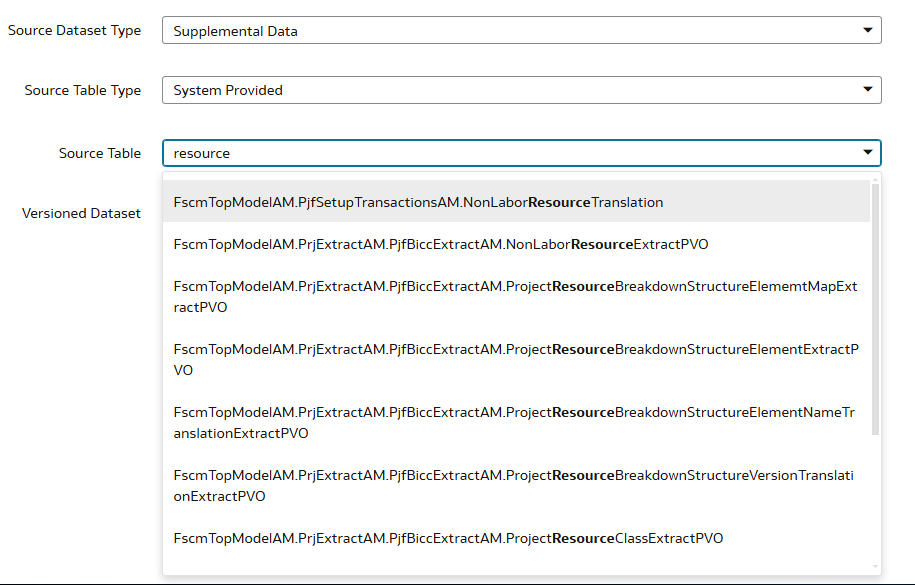
Task: Click the list scrollbar up arrow
Action: [875, 179]
